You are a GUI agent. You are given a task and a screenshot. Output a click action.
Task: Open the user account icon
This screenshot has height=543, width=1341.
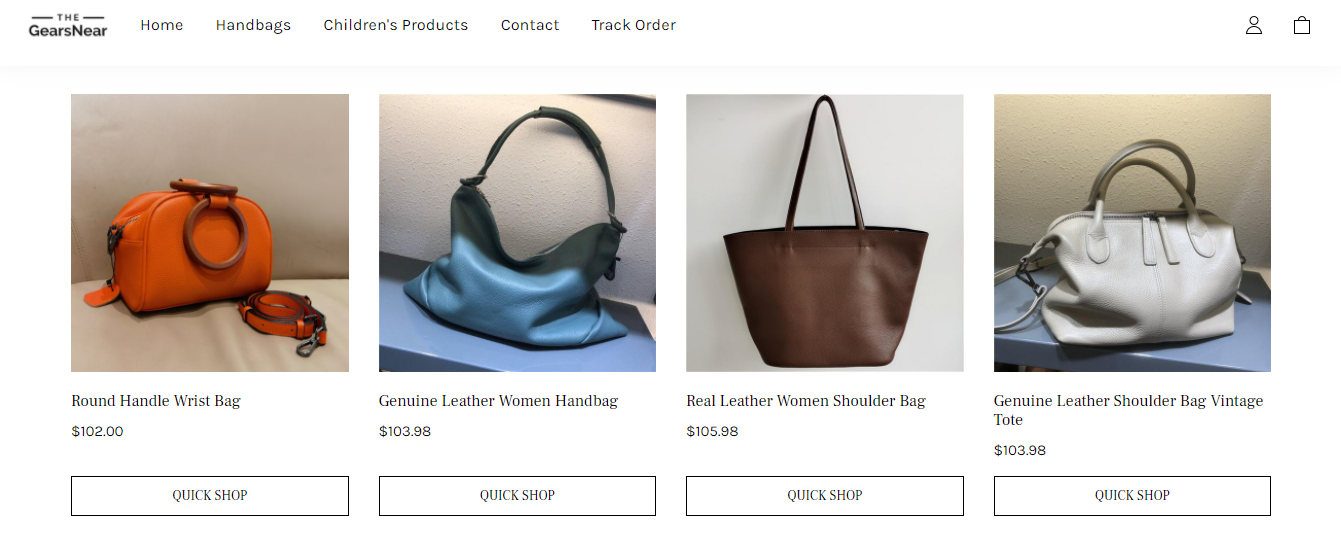point(1253,26)
